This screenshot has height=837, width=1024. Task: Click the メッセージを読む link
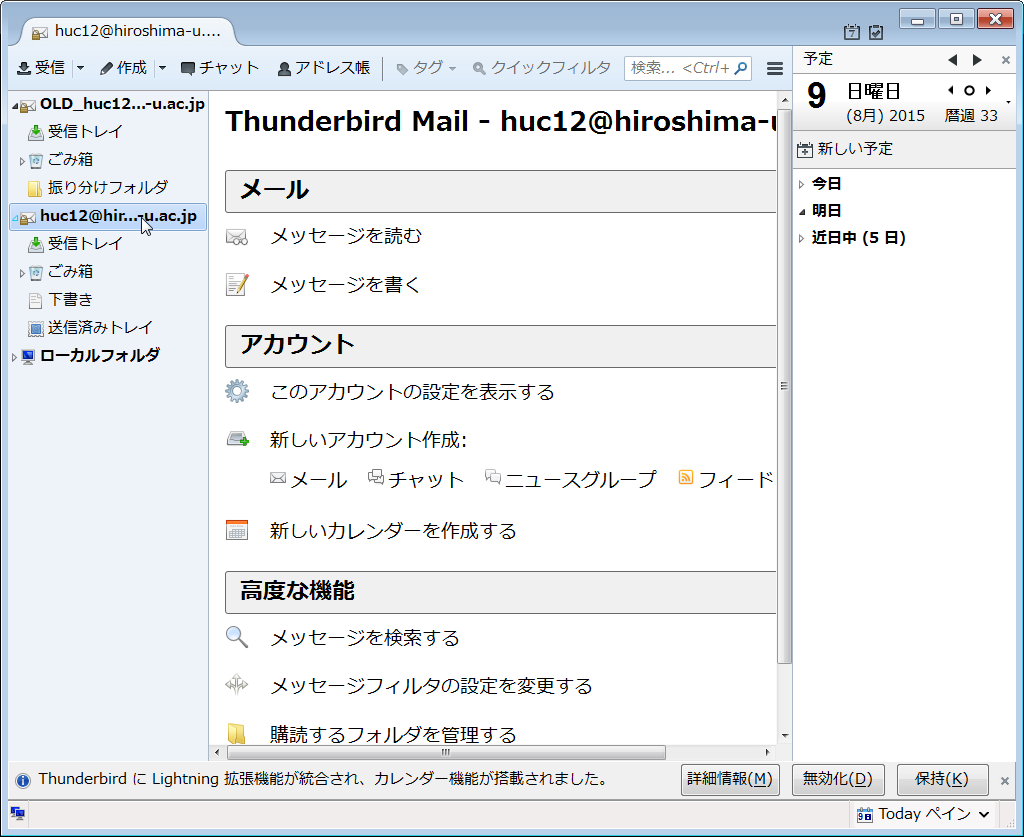coord(346,236)
